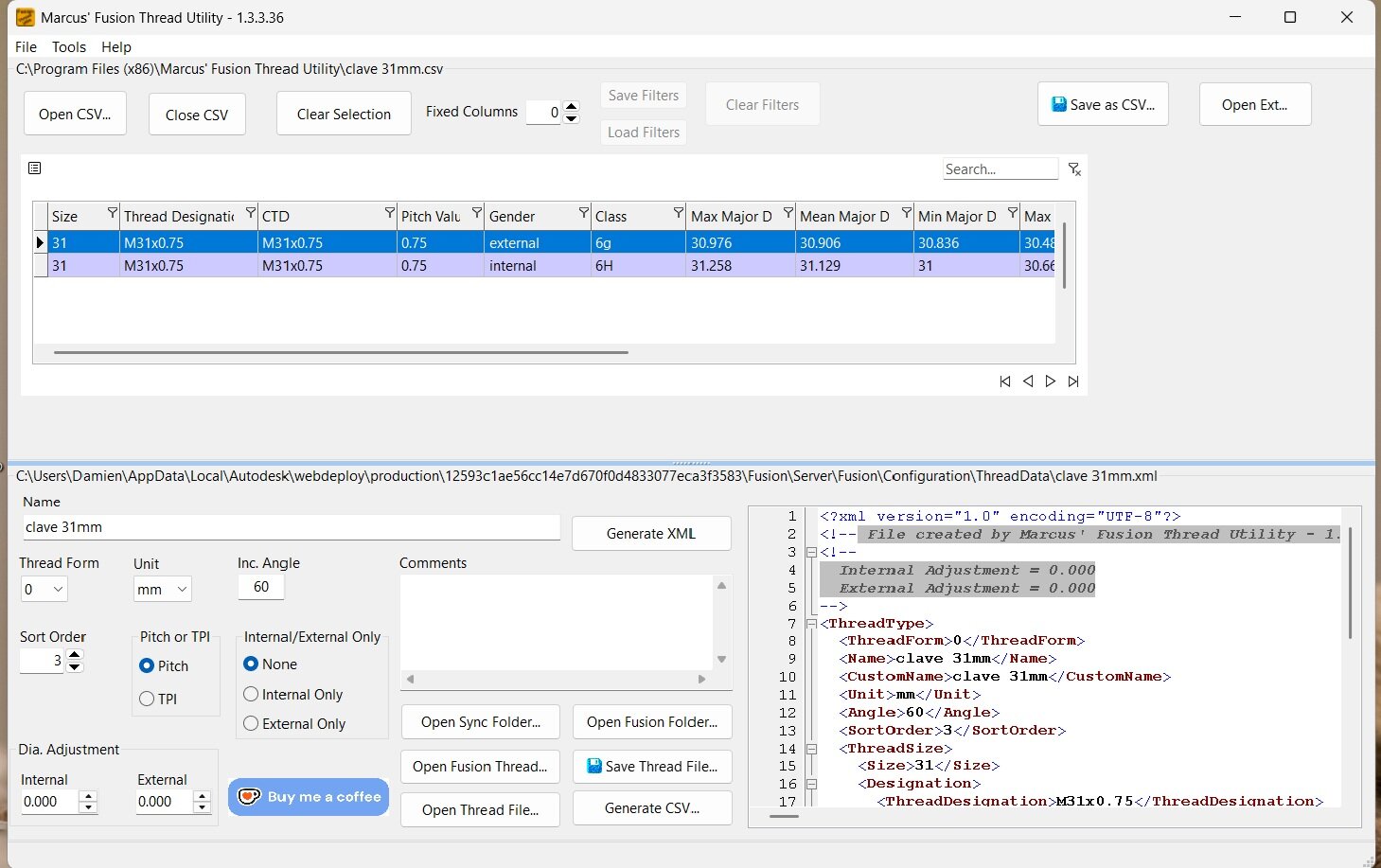This screenshot has height=868, width=1381.
Task: Click the XML editor vertical scrollbar
Action: 1350,582
